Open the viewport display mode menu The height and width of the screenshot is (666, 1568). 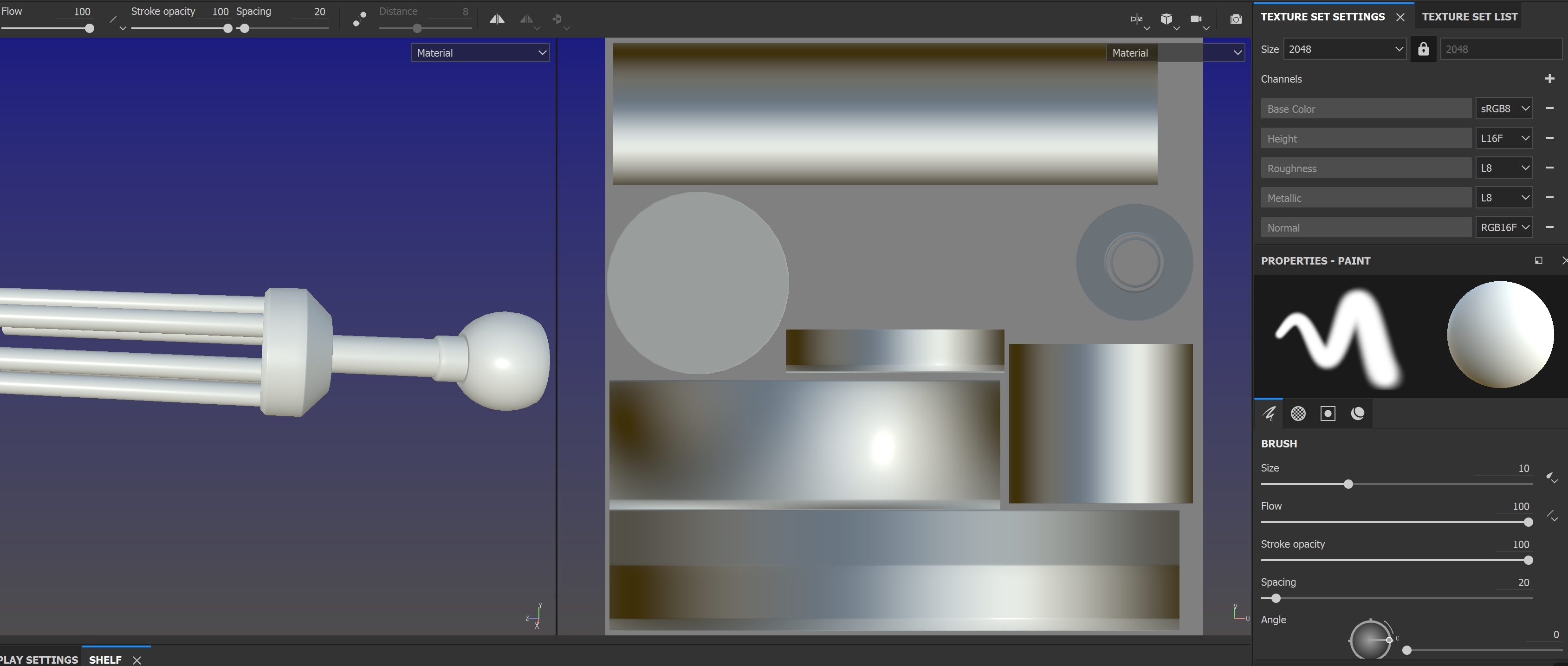click(1137, 19)
